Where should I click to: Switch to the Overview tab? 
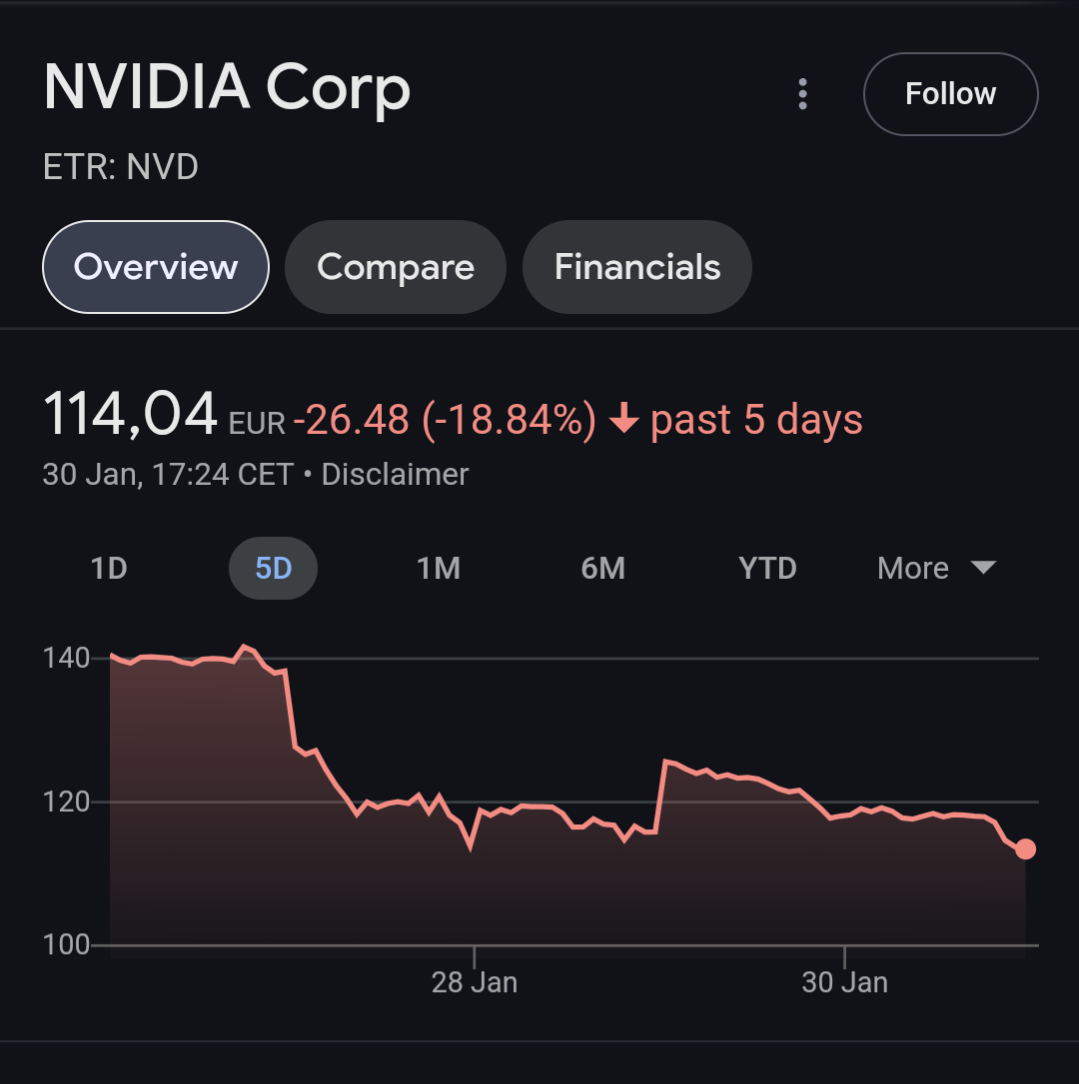(156, 267)
